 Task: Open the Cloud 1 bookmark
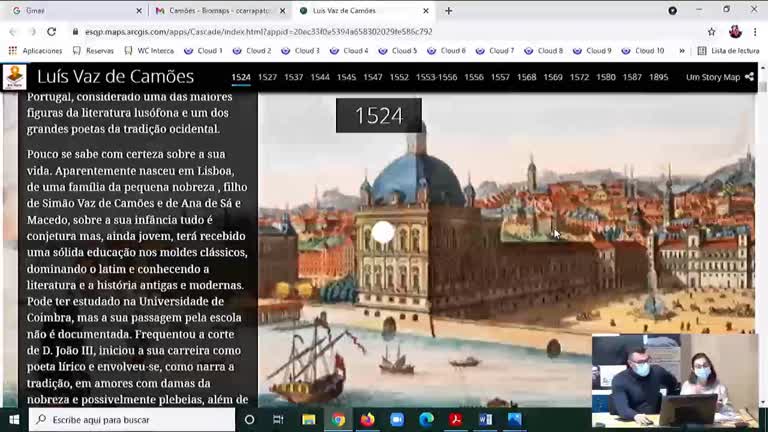pos(203,50)
